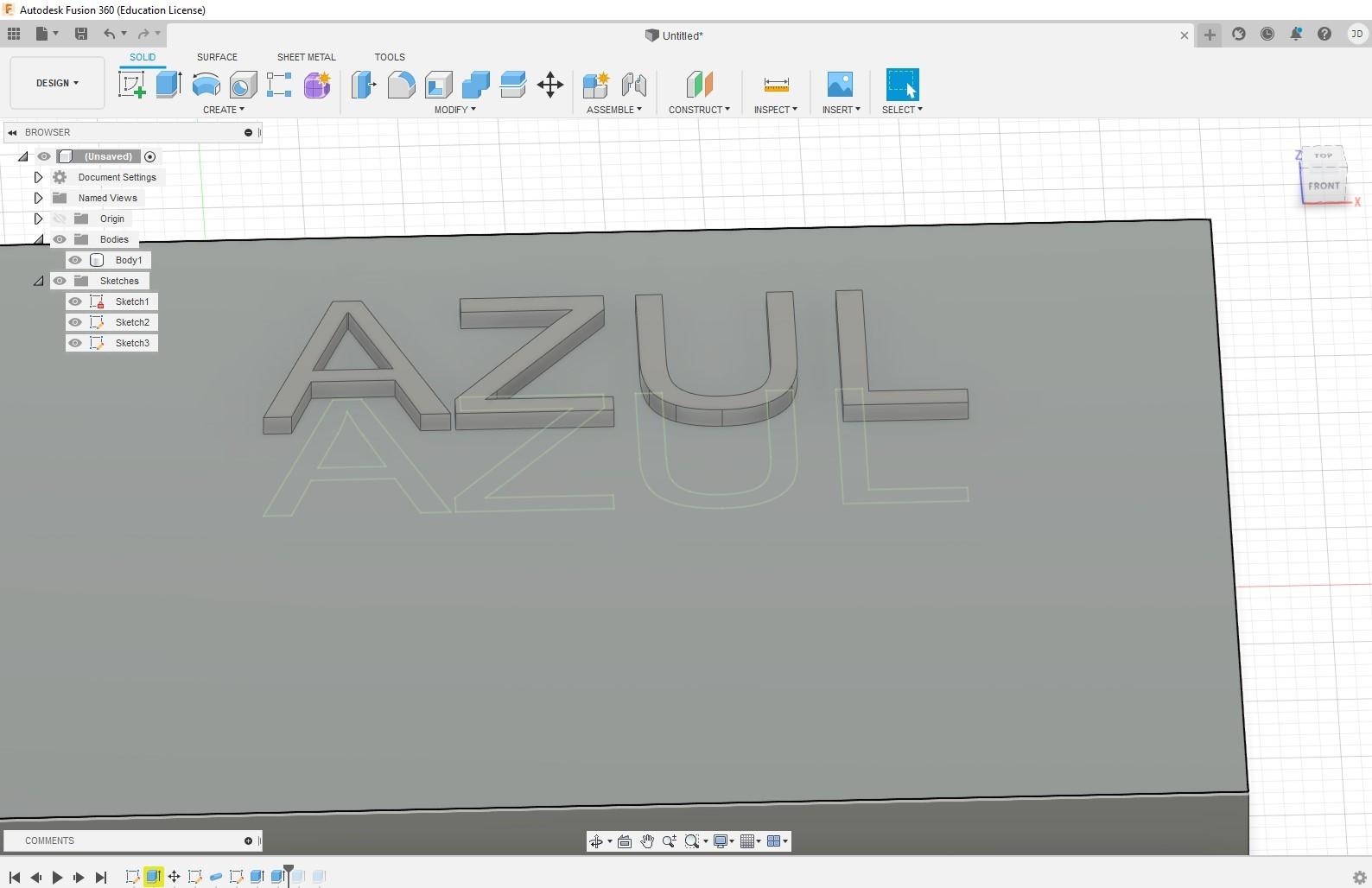Switch to the SHEET METAL tab
The width and height of the screenshot is (1372, 888).
tap(306, 57)
